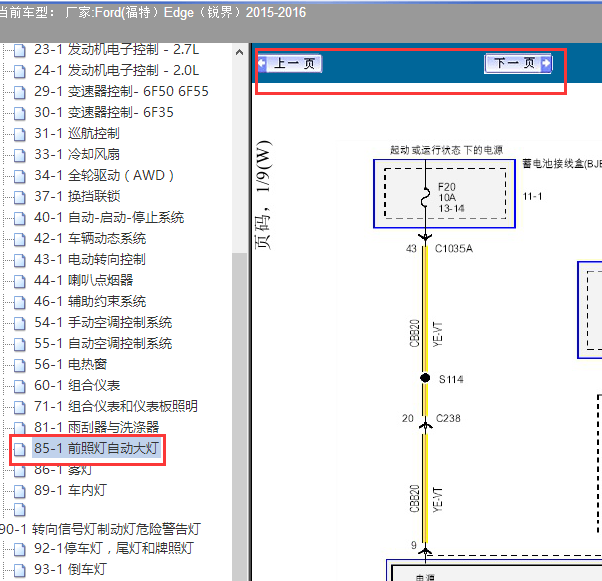Click page icon next to 34-1 全轮驱动
The width and height of the screenshot is (602, 581).
pos(20,177)
